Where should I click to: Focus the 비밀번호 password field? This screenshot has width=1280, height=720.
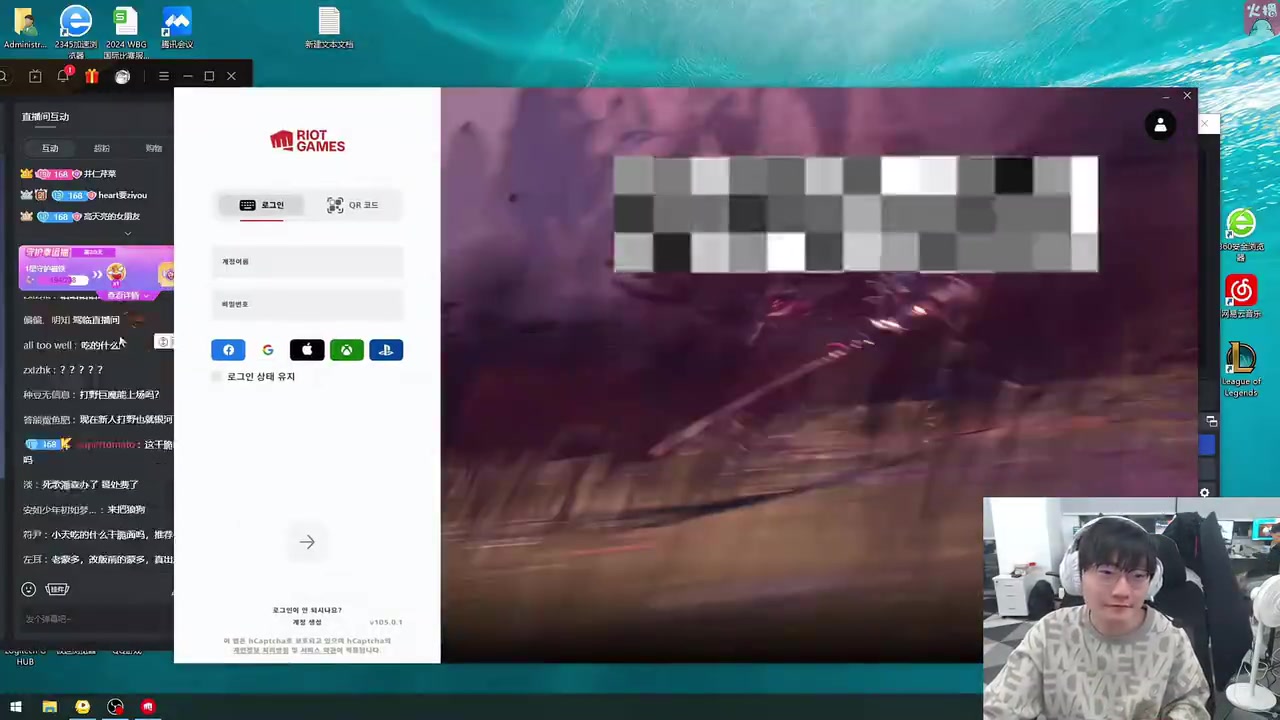click(307, 304)
